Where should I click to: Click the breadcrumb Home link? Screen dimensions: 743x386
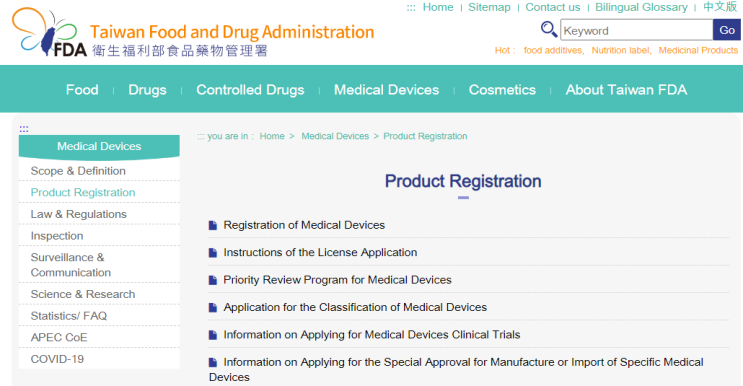272,136
